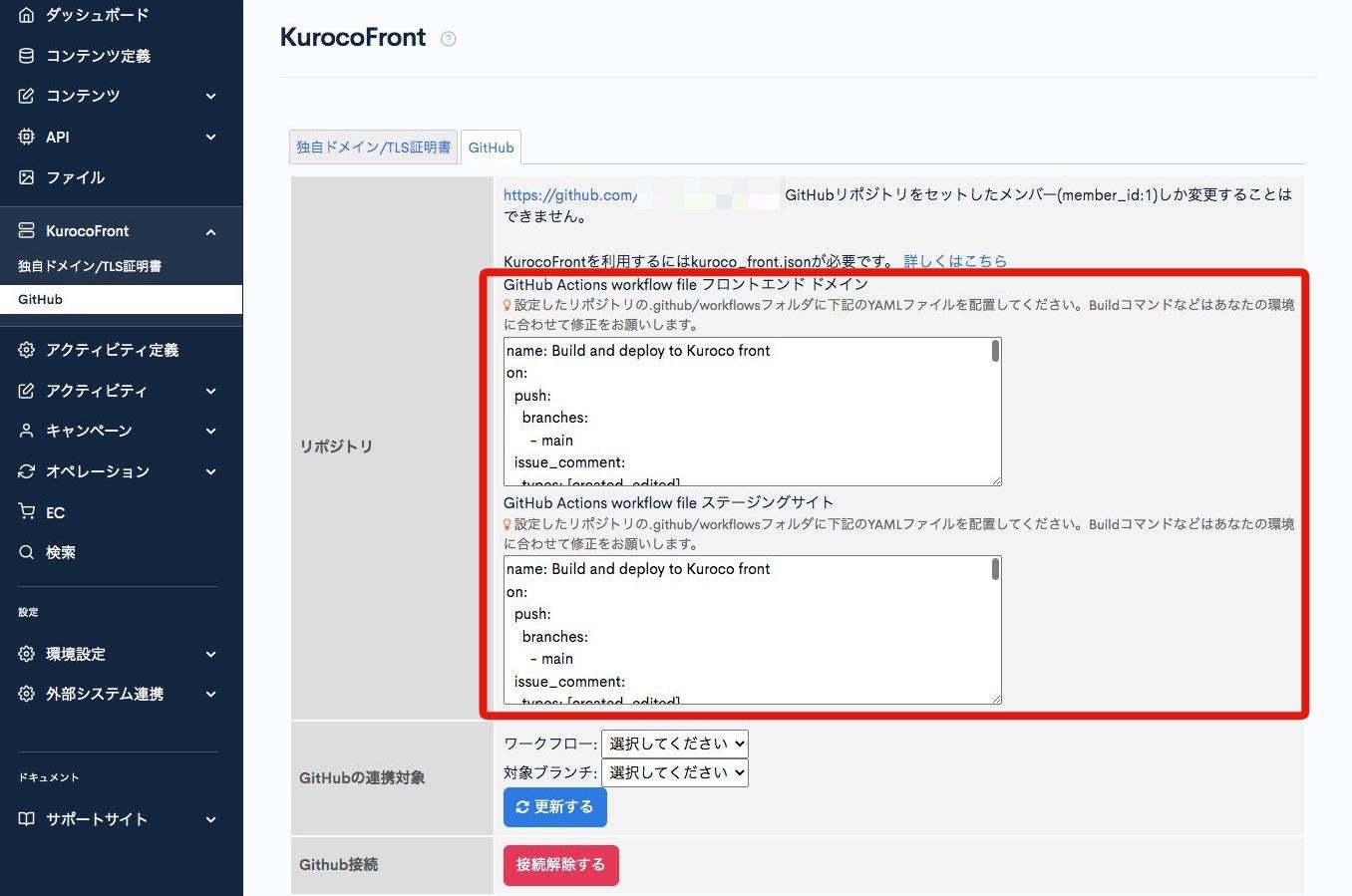
Task: Open ファイル in the sidebar
Action: [x=75, y=177]
